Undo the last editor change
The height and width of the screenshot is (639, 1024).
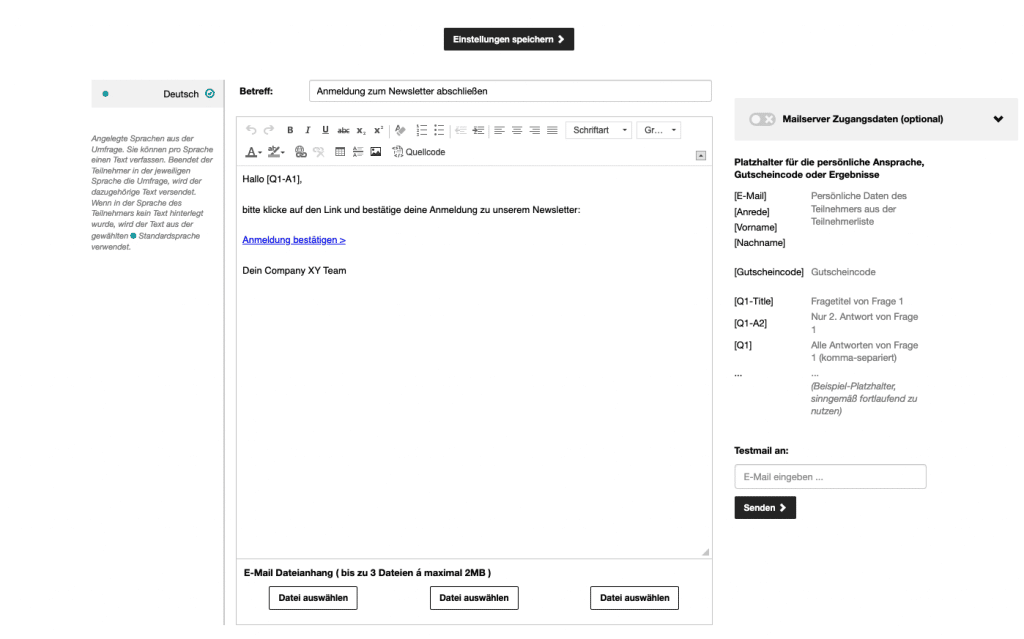(250, 131)
